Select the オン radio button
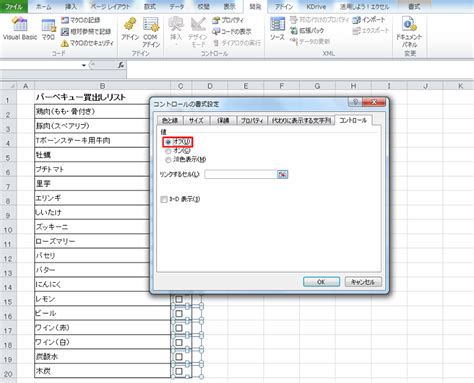The image size is (474, 383). click(168, 151)
